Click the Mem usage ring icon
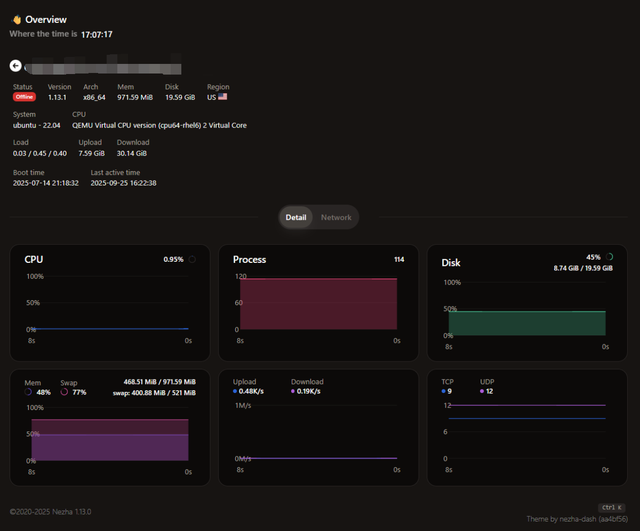 28,392
